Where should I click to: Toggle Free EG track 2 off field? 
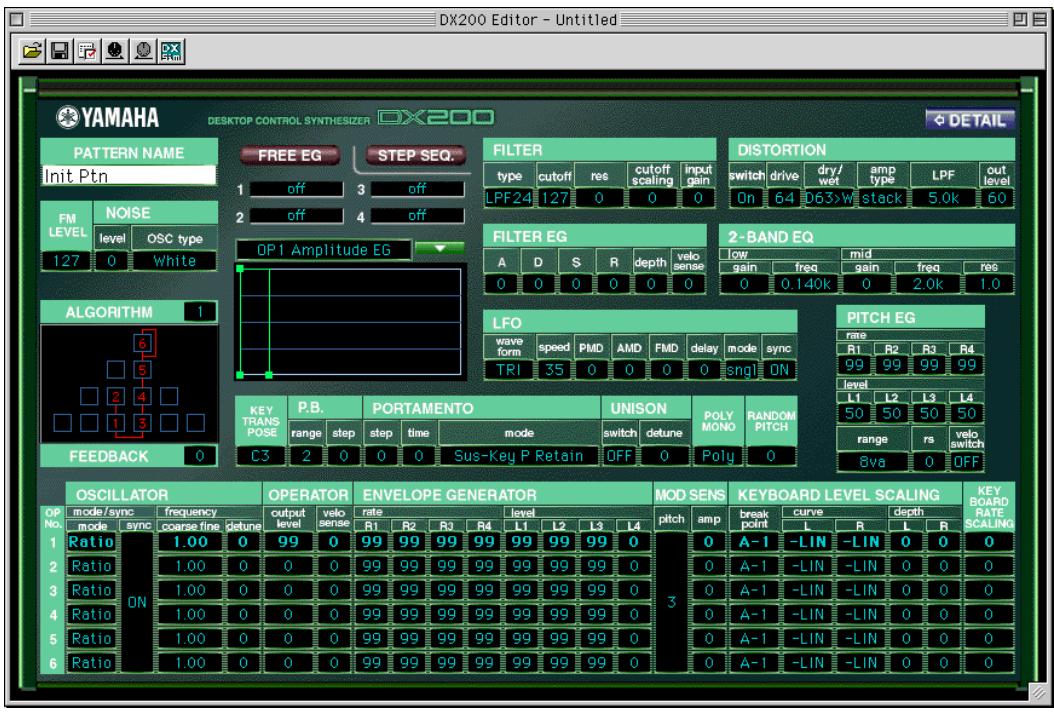(x=296, y=215)
